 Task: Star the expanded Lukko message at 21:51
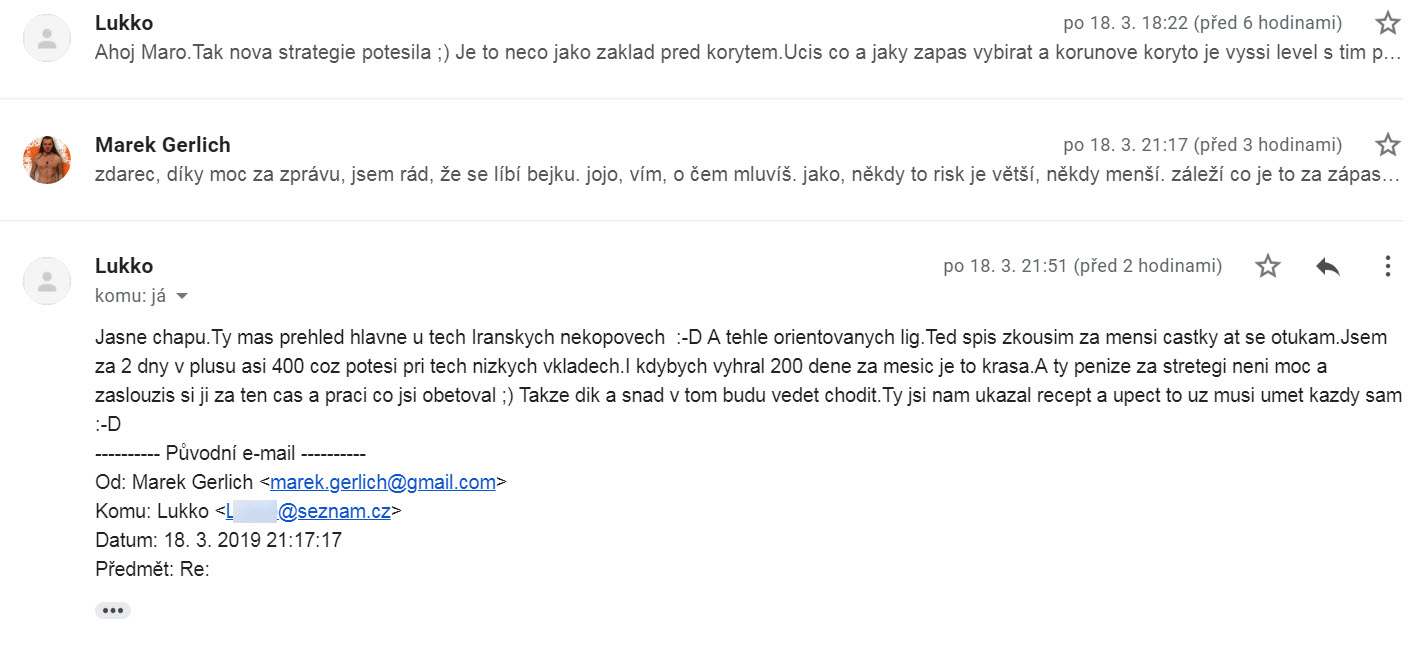tap(1267, 266)
